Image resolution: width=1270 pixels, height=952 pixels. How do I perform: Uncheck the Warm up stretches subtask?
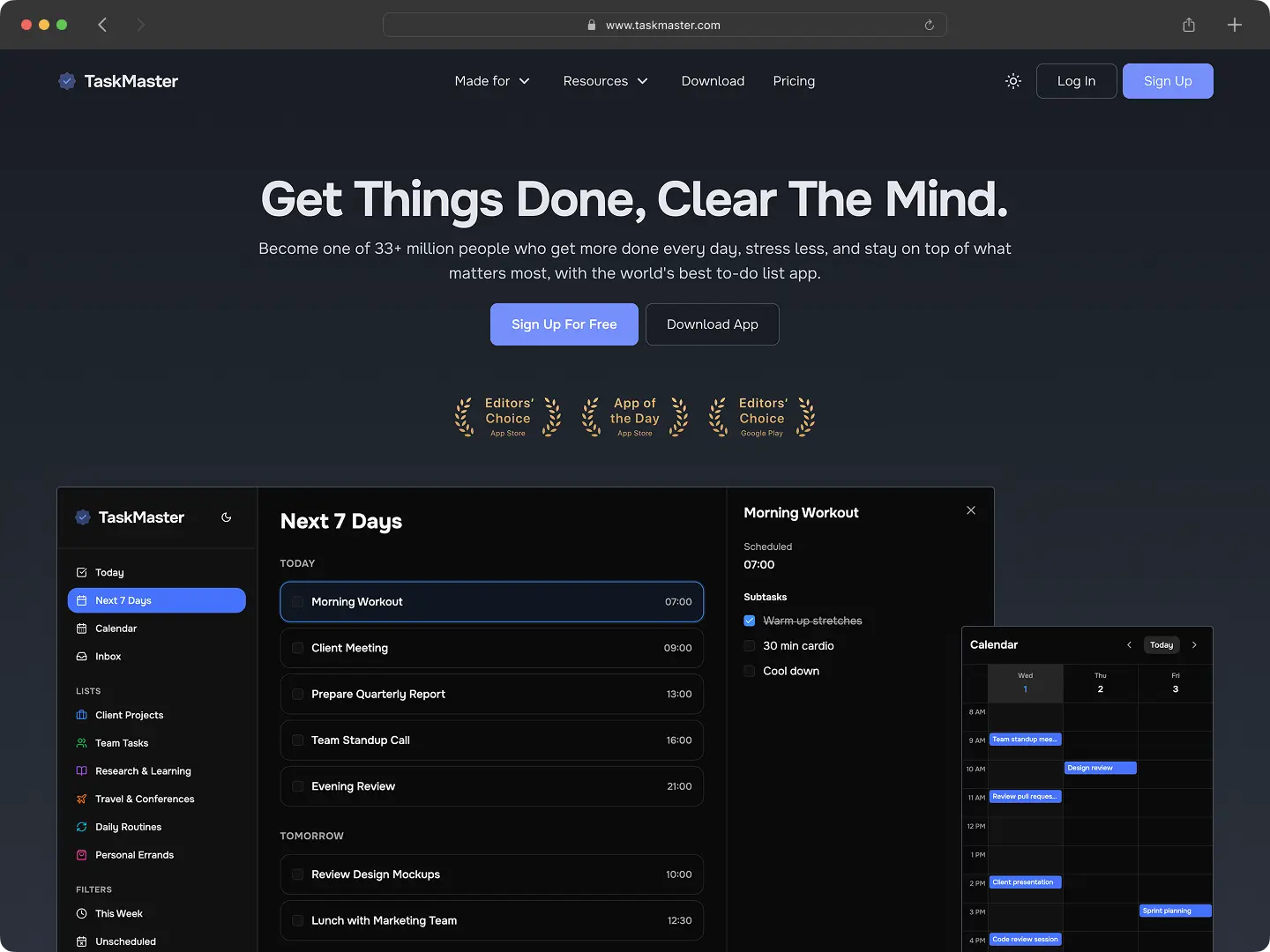[750, 621]
